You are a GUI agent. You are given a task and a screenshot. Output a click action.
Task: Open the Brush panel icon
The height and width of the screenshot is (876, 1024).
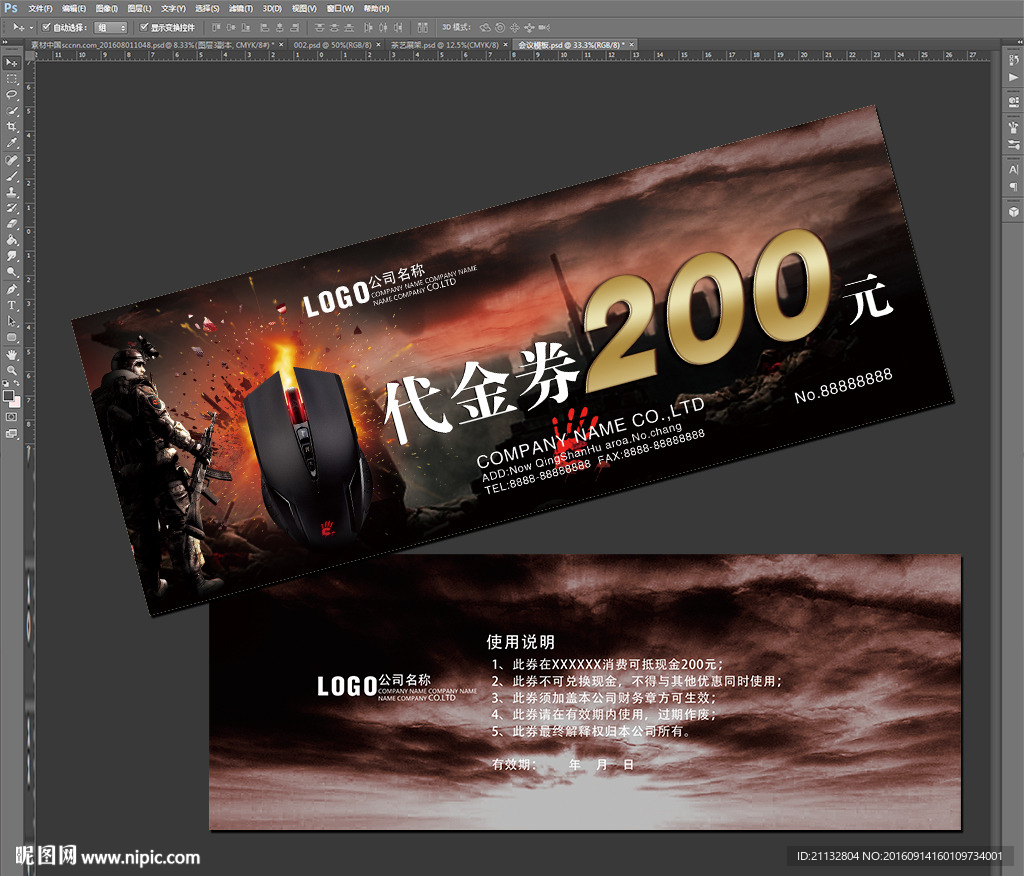tap(1013, 144)
